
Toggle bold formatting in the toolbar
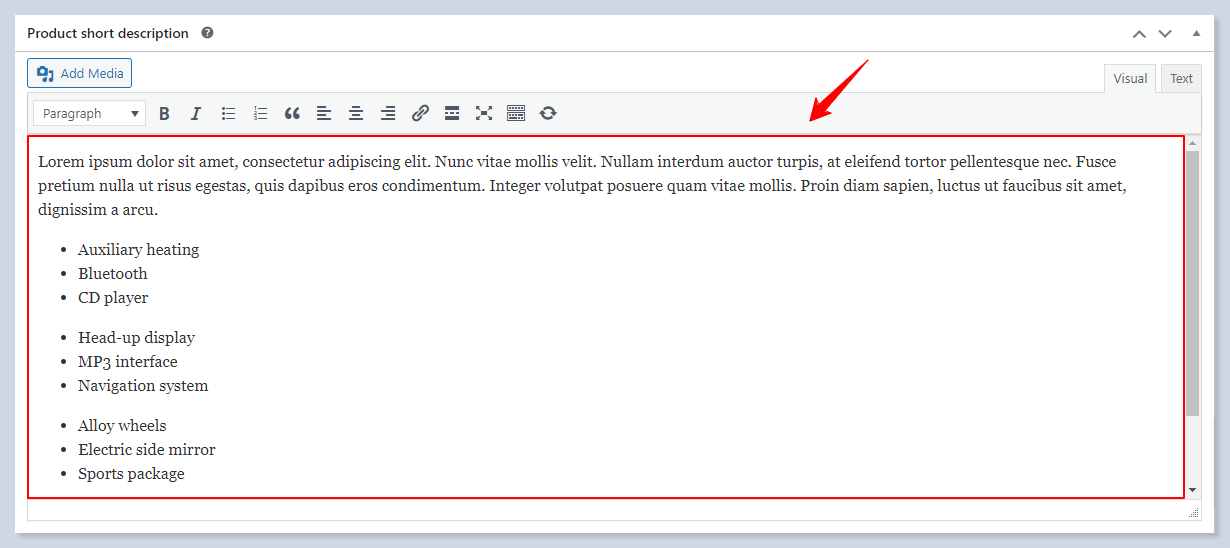[x=164, y=114]
